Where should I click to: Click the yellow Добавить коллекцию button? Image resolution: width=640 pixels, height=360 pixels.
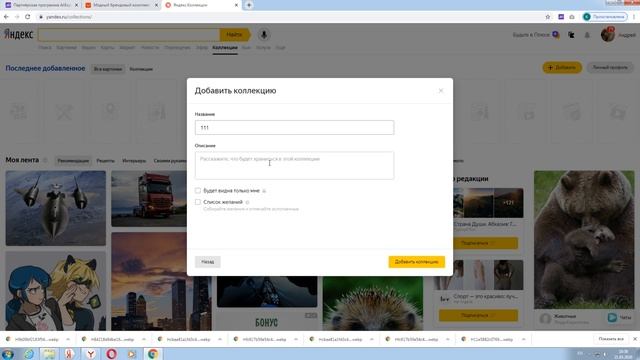(x=416, y=262)
